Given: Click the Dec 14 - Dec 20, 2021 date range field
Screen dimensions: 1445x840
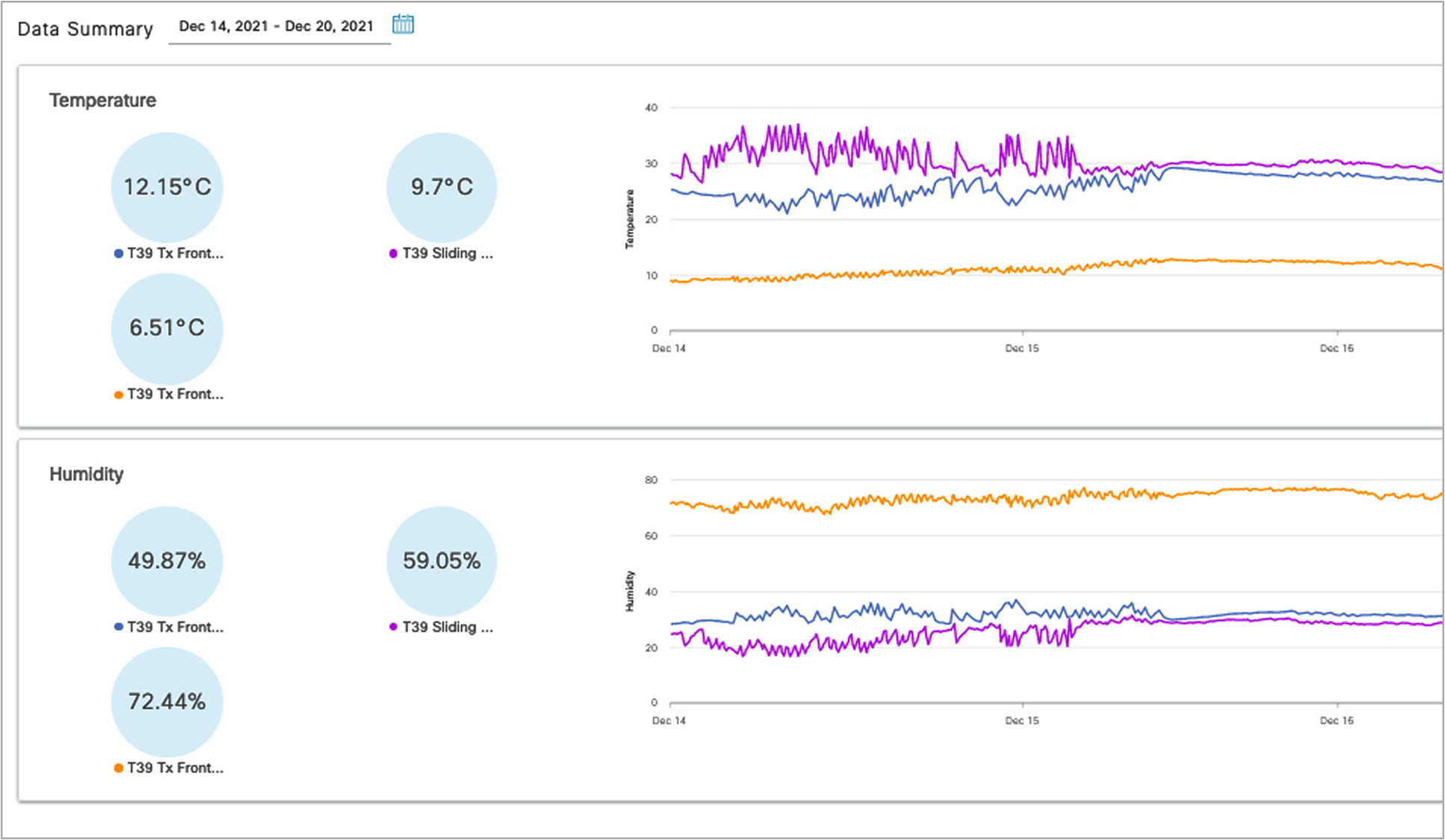Looking at the screenshot, I should tap(279, 27).
